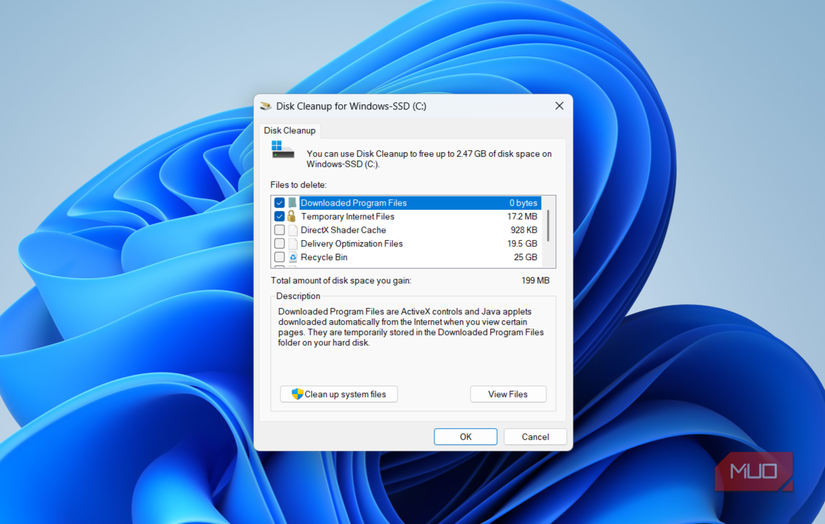The image size is (825, 524).
Task: Dismiss dialog with Cancel button
Action: [535, 437]
